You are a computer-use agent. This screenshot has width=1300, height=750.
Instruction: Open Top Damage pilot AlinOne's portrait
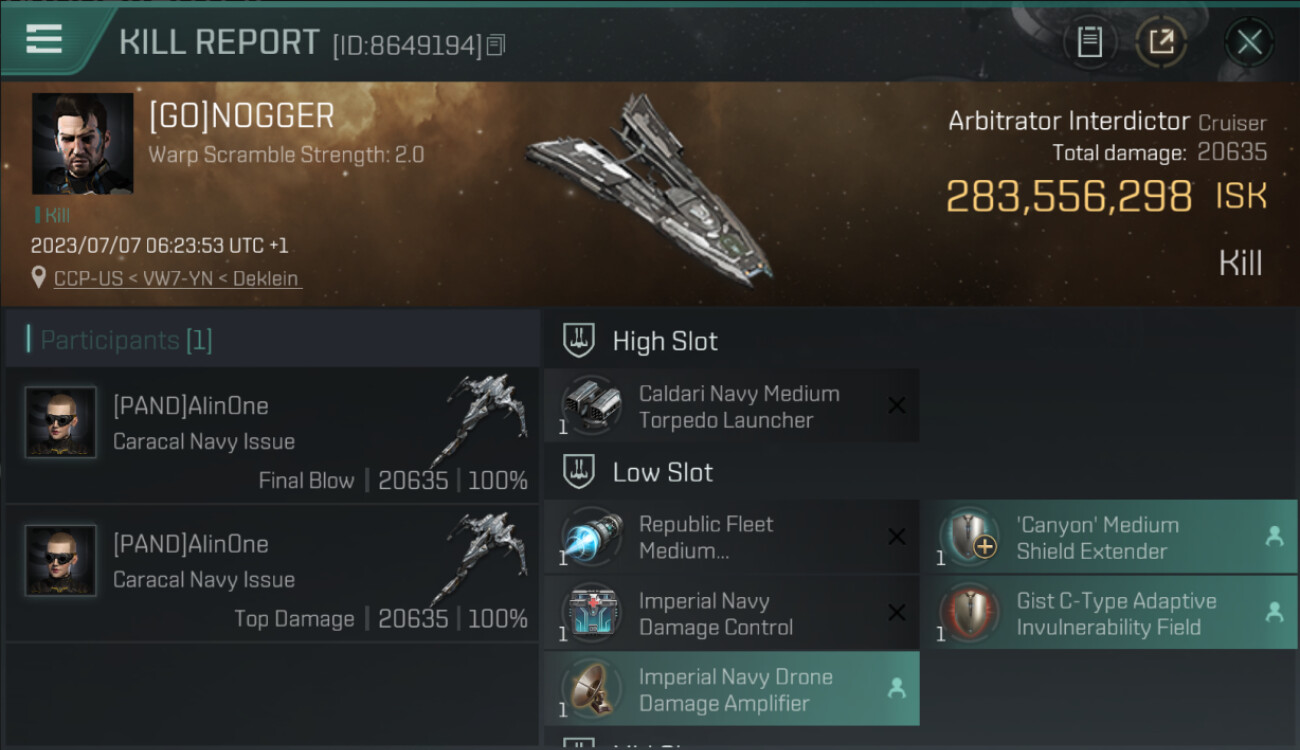61,561
